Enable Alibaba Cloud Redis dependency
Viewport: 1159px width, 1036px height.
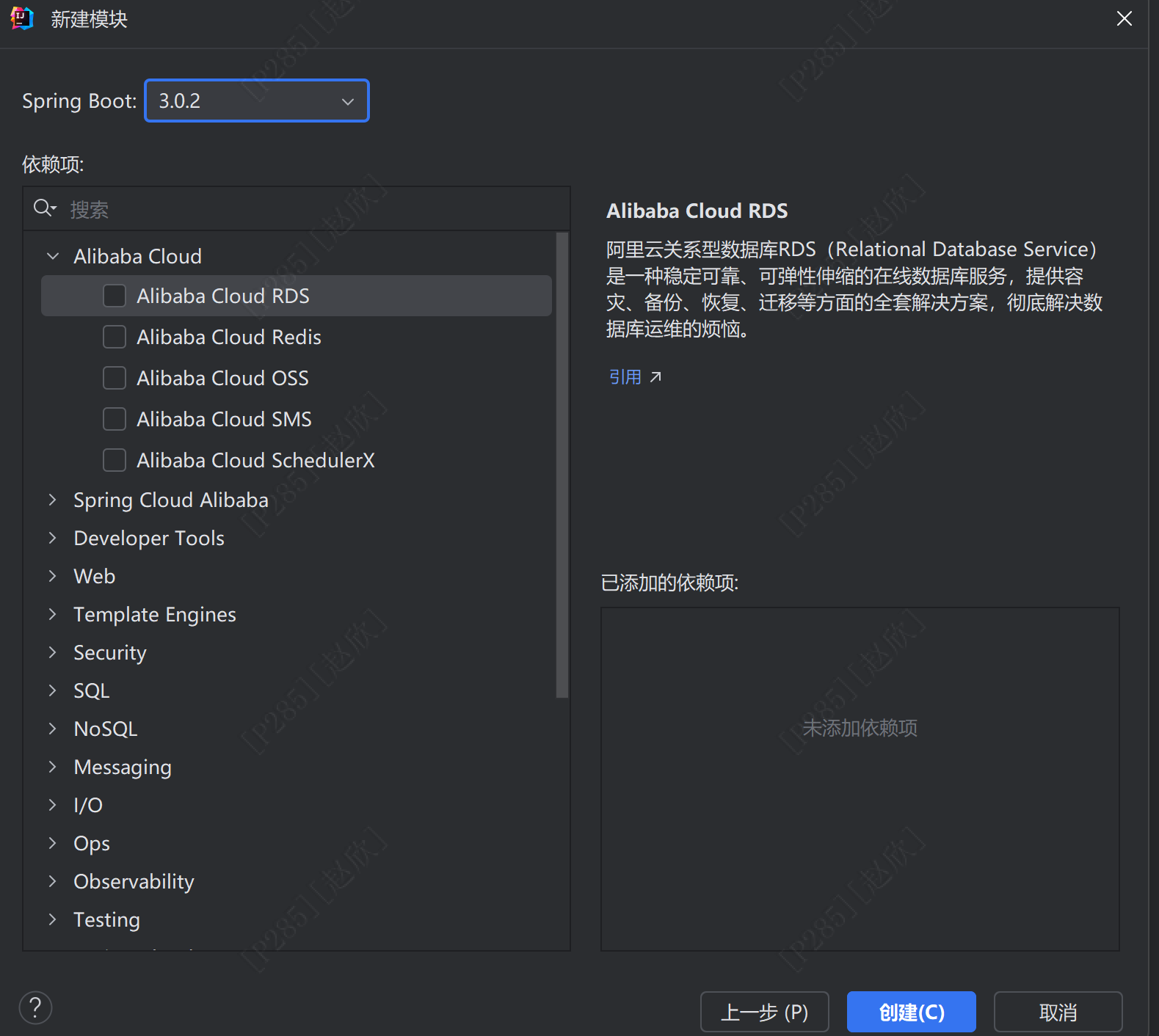coord(115,337)
